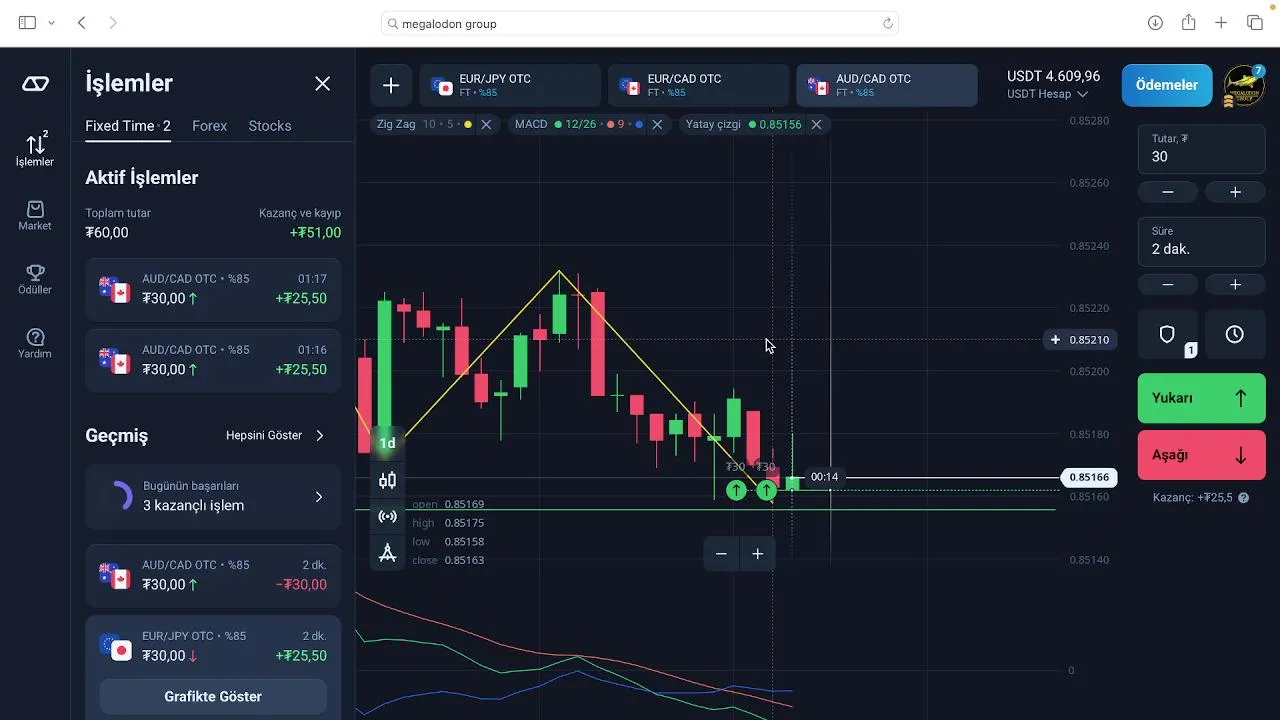The height and width of the screenshot is (720, 1280).
Task: Click the Yatay çizgi green color dot
Action: pyautogui.click(x=752, y=125)
